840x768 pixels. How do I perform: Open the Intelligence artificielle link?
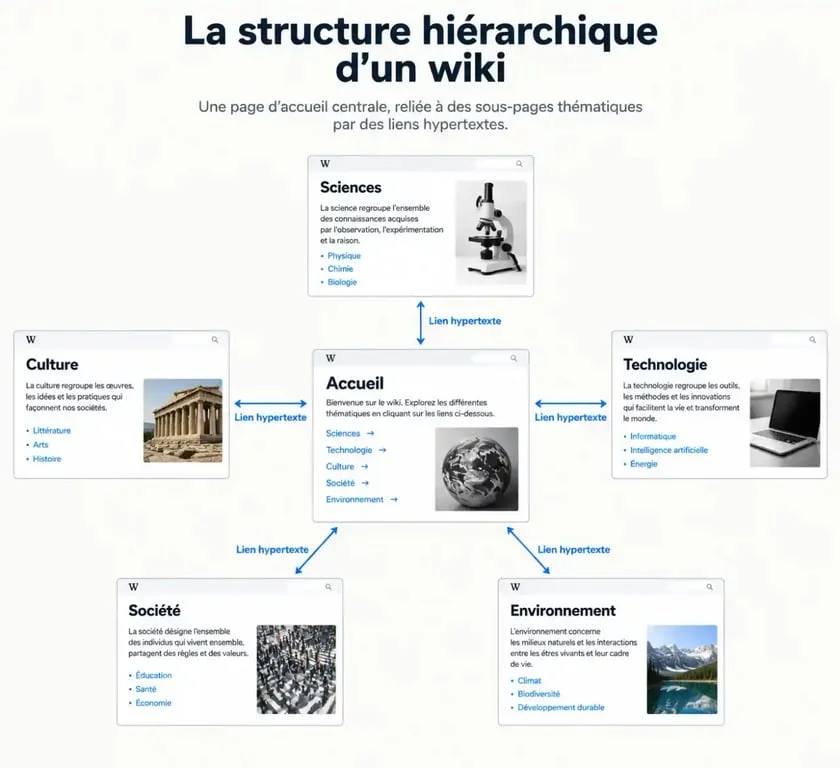pyautogui.click(x=669, y=450)
